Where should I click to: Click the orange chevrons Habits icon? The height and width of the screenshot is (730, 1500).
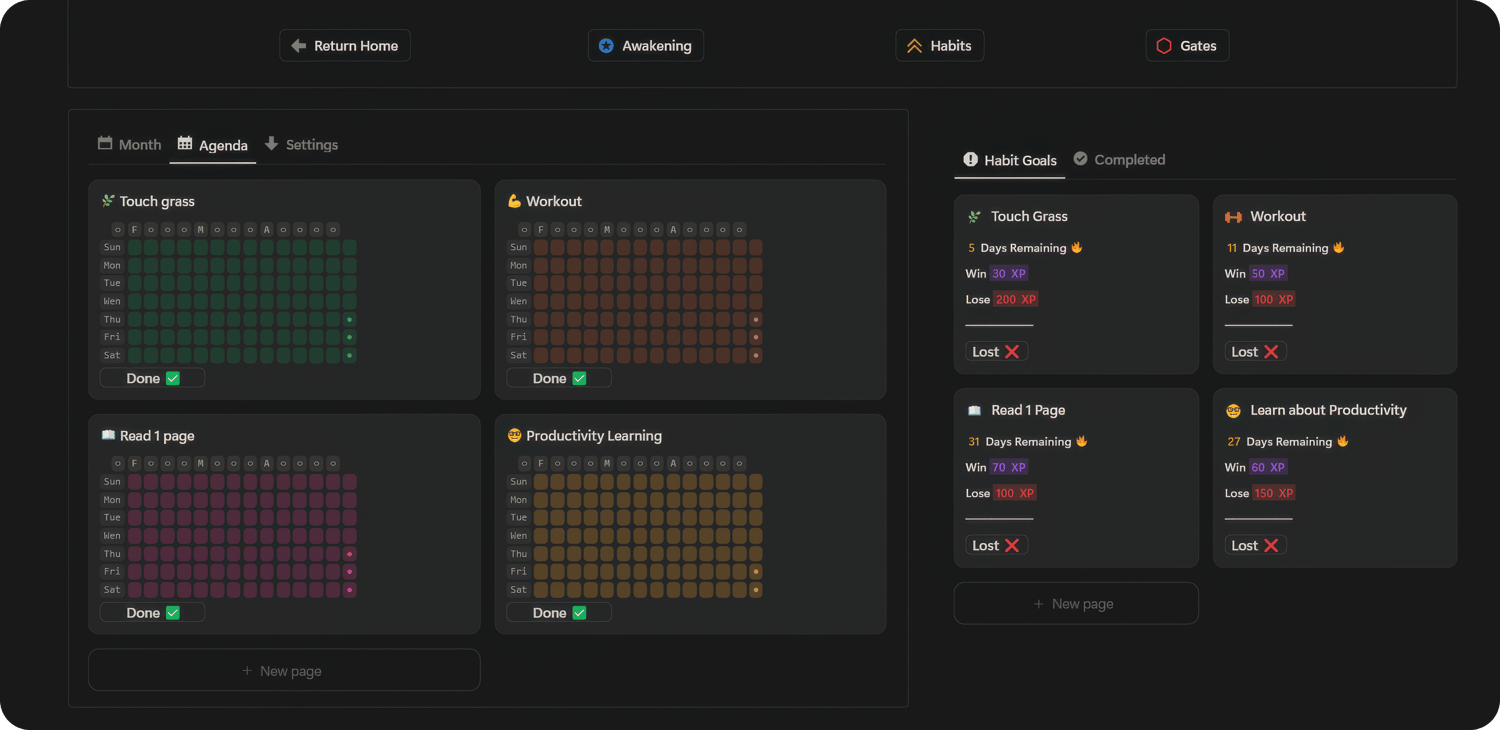pyautogui.click(x=914, y=46)
